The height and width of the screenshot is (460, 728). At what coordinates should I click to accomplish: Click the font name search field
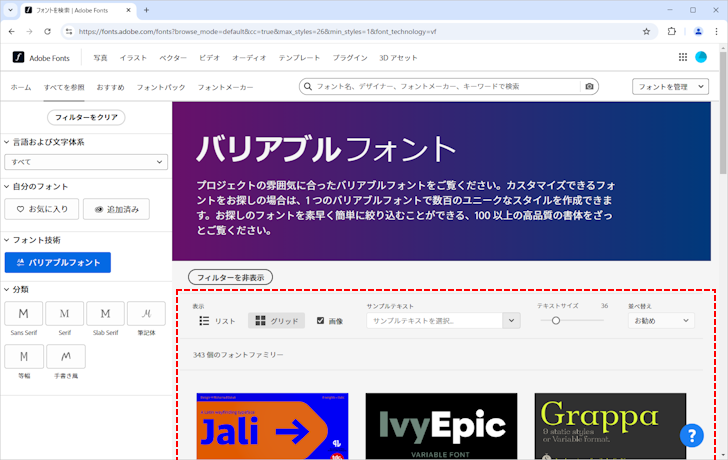click(x=447, y=86)
